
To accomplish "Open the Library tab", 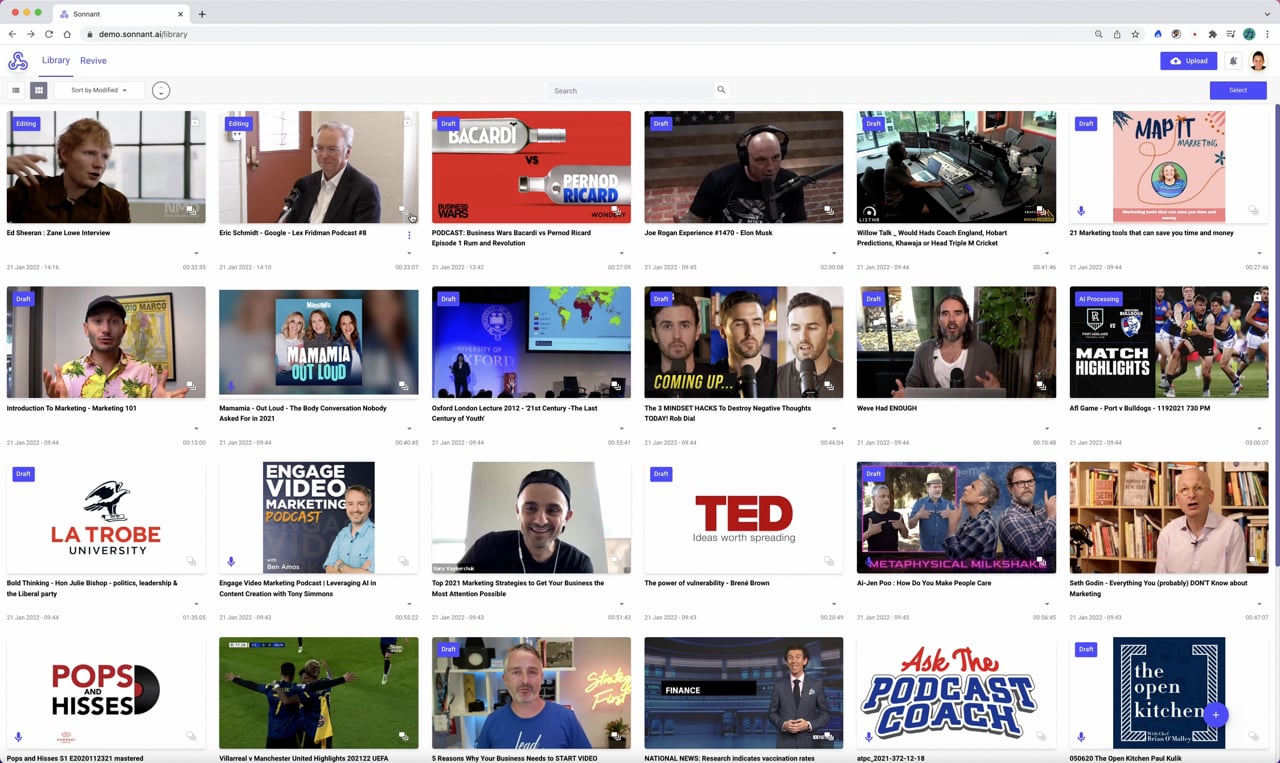I will [x=56, y=61].
